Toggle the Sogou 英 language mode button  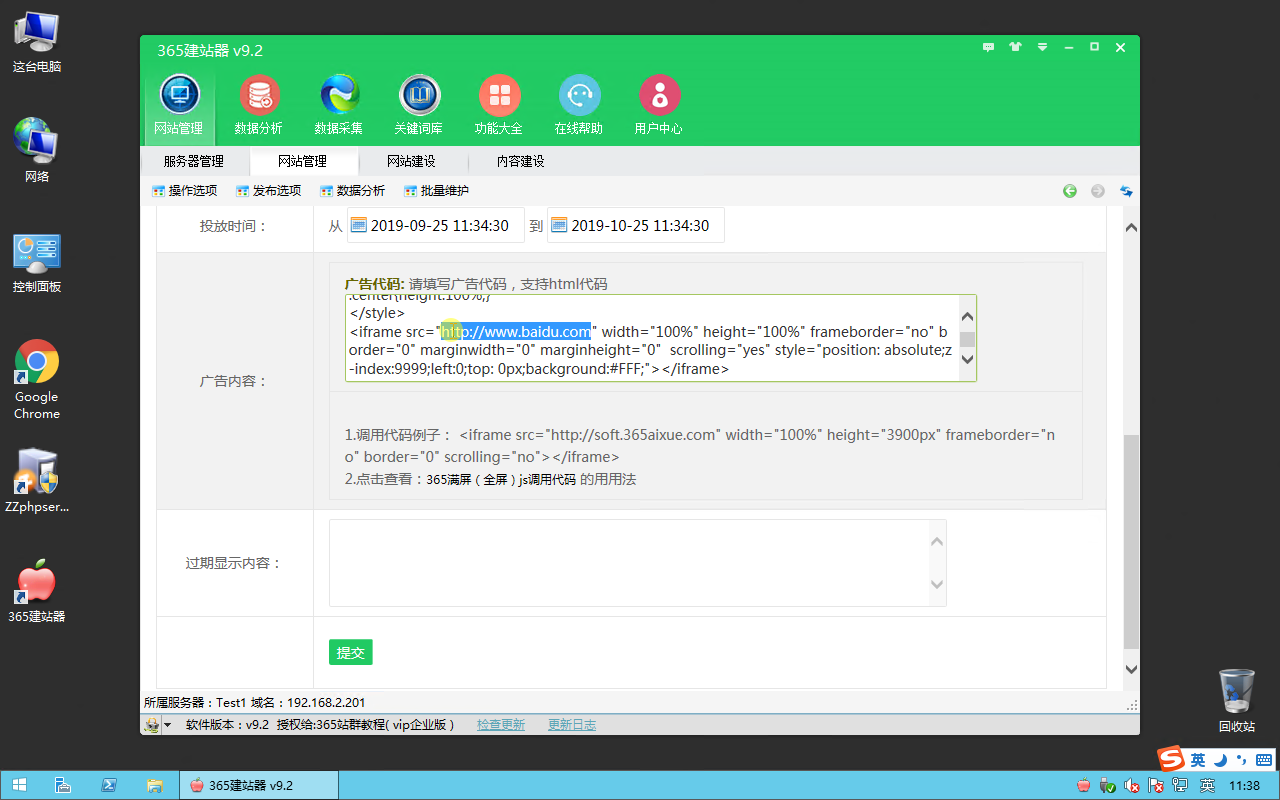pos(1198,760)
